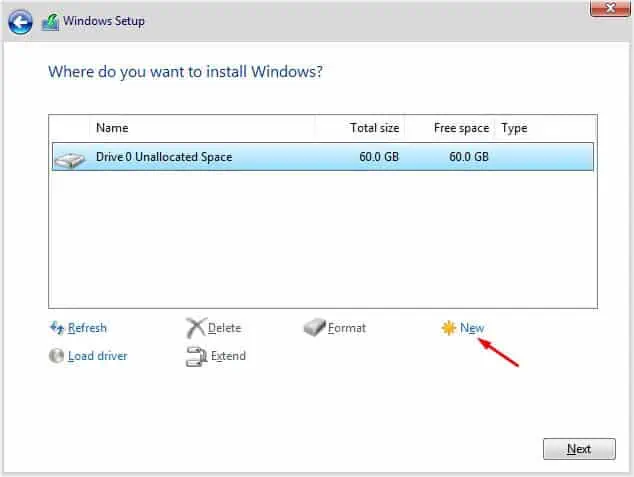The image size is (634, 477).
Task: Click the Windows Setup title icon
Action: [51, 22]
